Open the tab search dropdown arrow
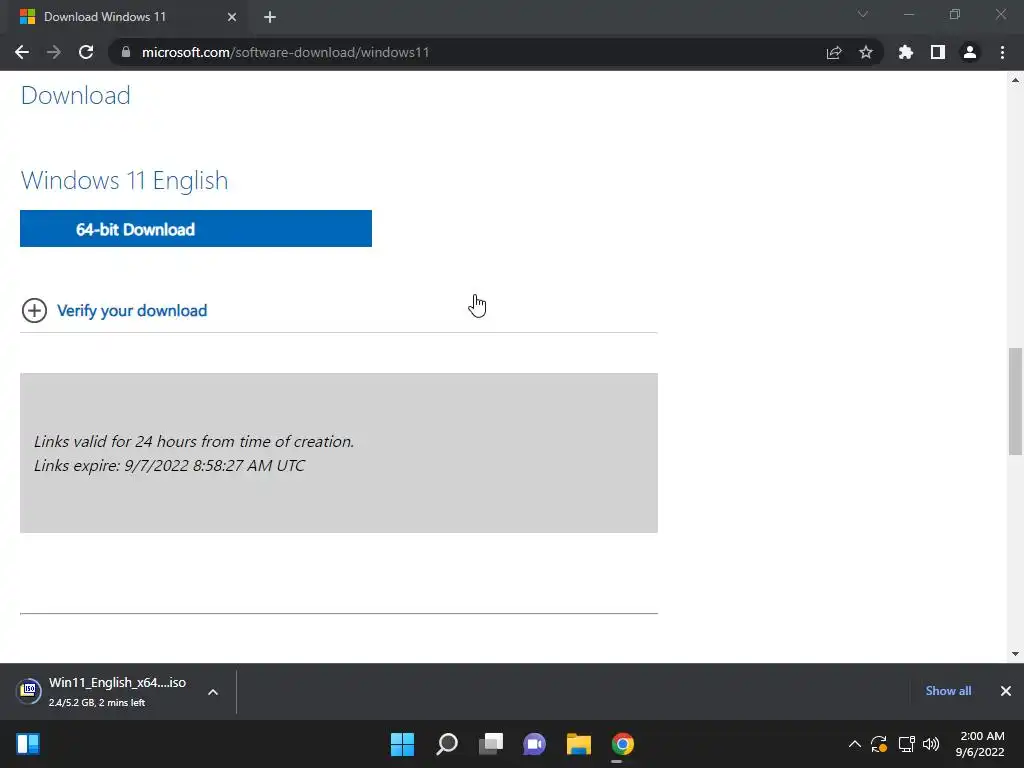1024x768 pixels. point(863,14)
